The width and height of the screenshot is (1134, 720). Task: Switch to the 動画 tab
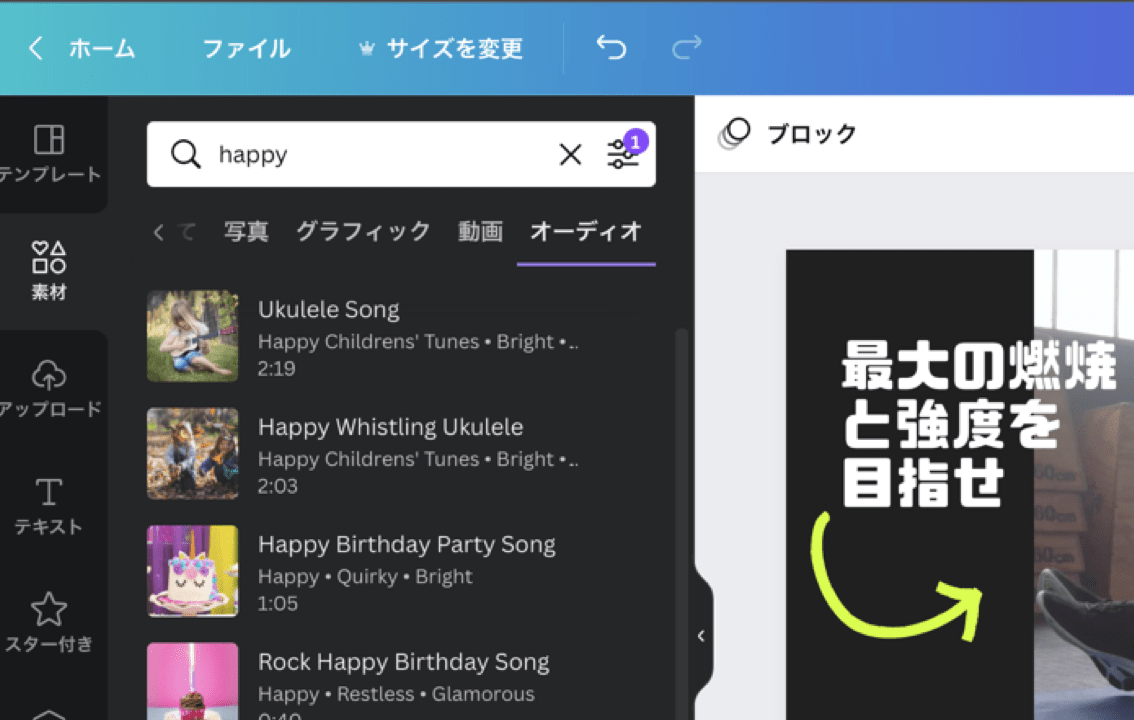tap(479, 231)
